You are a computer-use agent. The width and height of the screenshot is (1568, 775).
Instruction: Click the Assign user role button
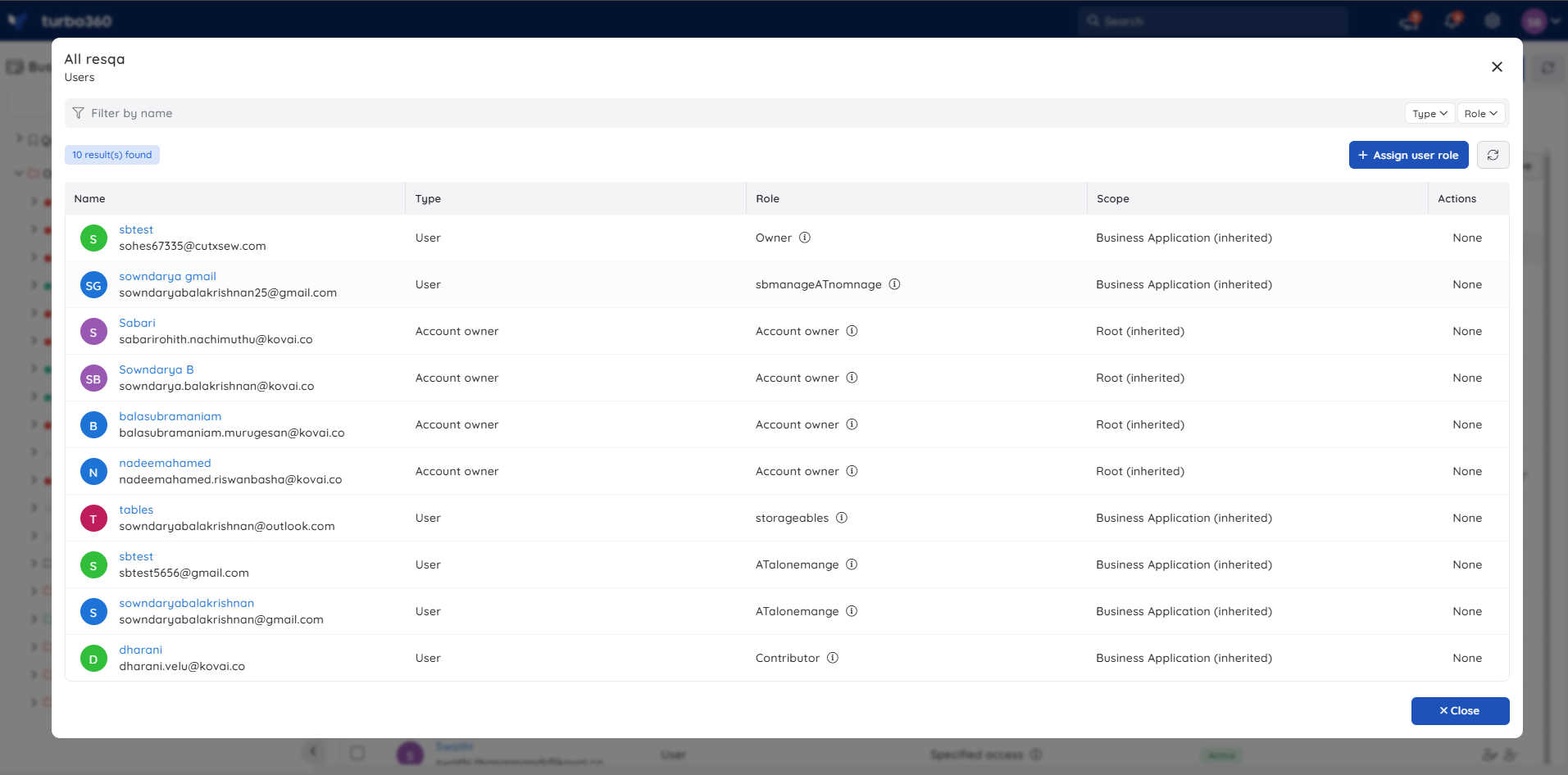(1408, 155)
